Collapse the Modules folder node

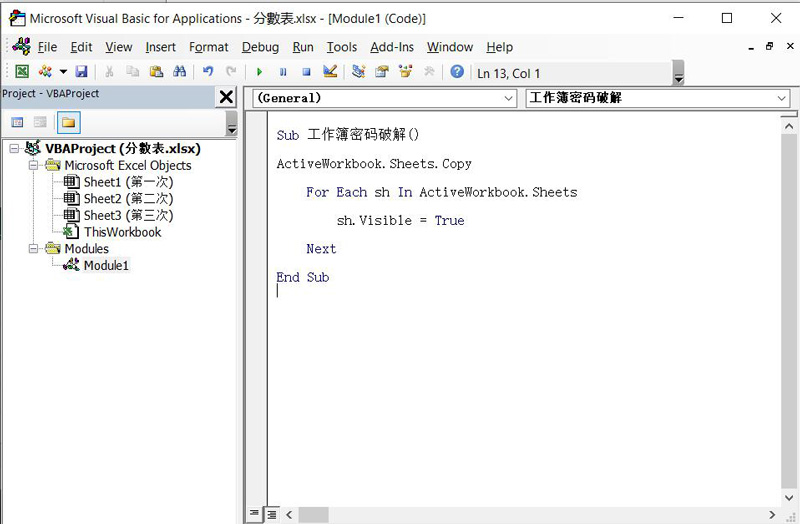pos(35,248)
